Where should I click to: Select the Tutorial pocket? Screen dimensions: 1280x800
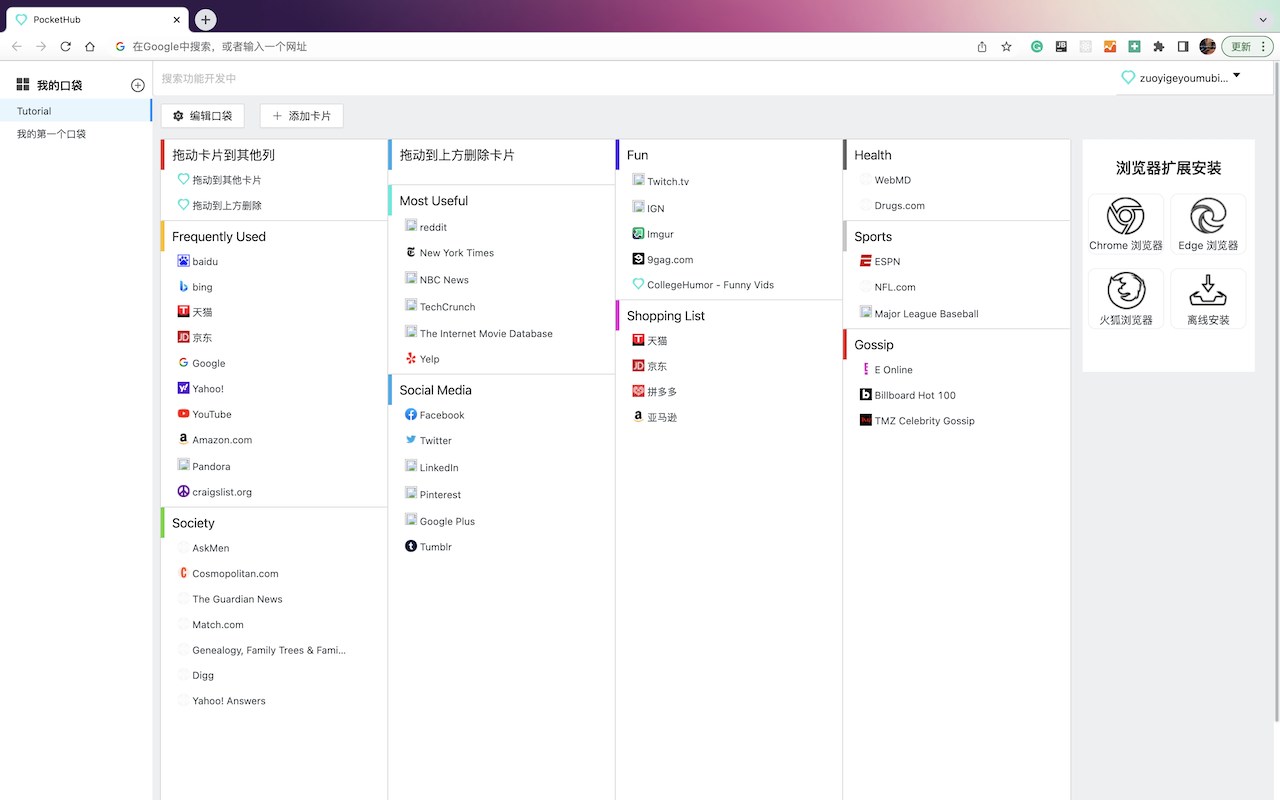click(x=76, y=111)
